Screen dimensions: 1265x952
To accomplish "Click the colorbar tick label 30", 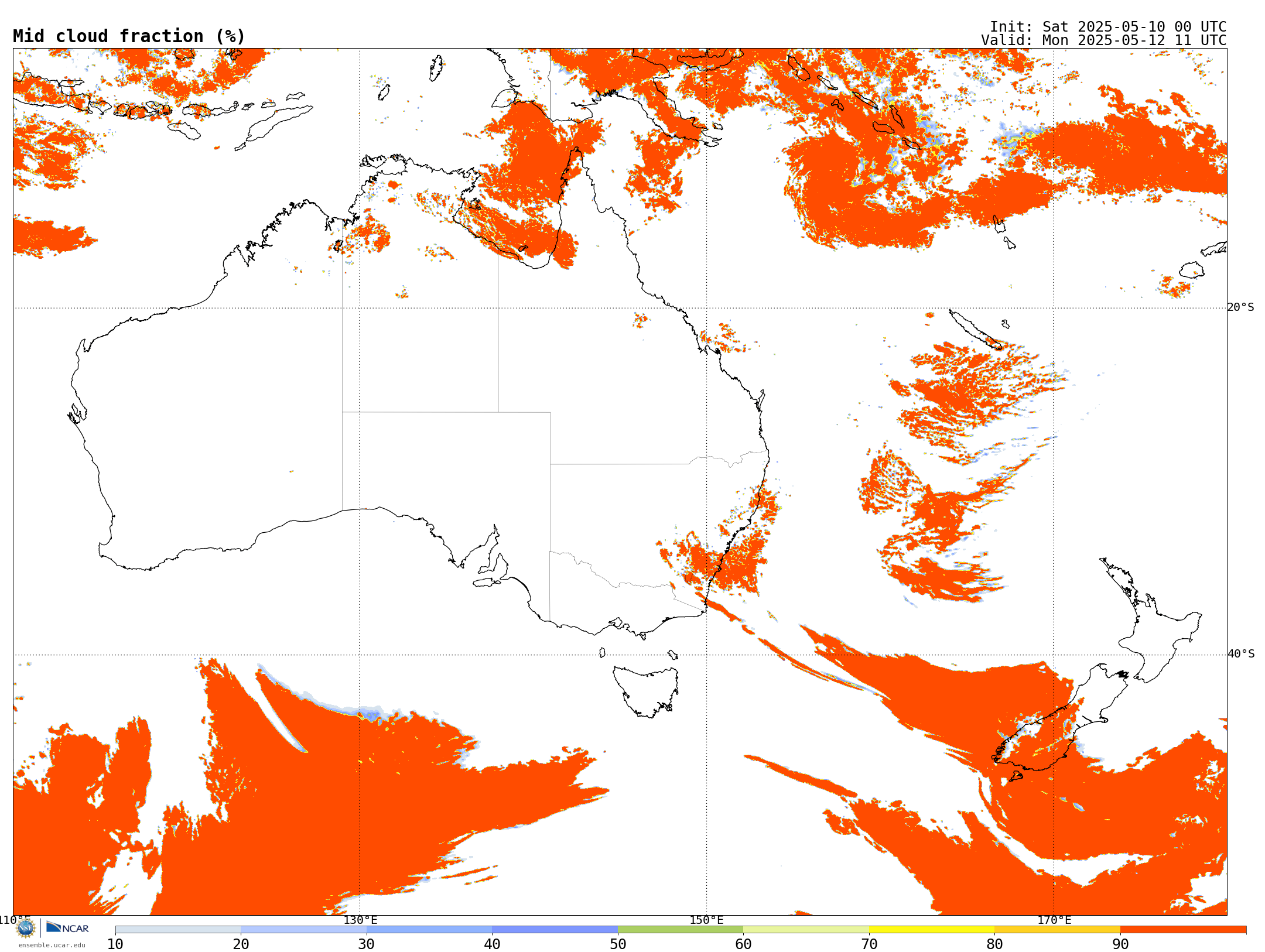I will coord(367,944).
